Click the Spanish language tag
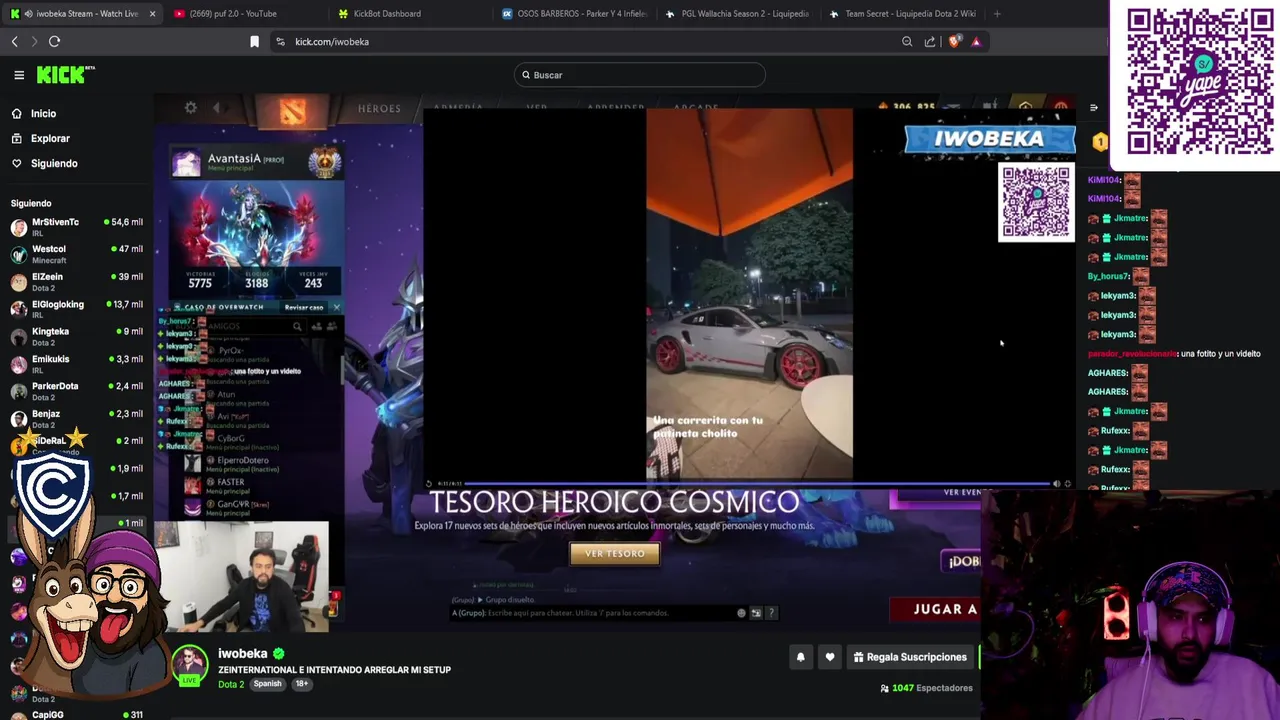 click(x=267, y=684)
